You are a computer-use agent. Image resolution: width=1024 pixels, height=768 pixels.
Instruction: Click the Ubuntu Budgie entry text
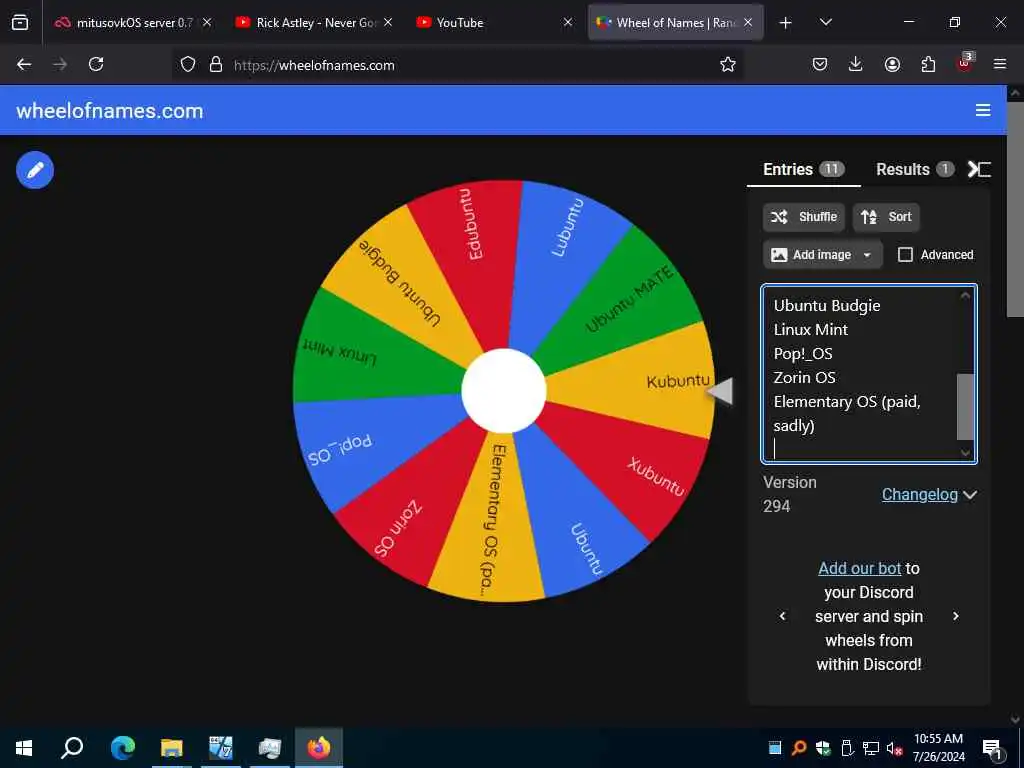827,306
